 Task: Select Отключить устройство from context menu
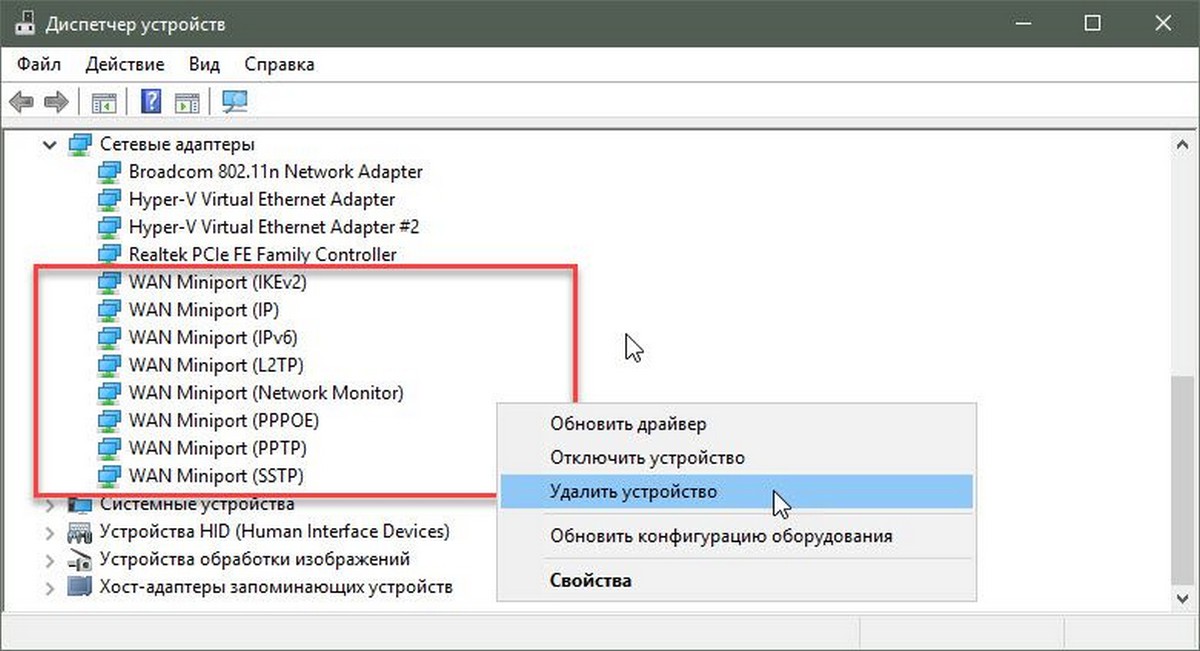[648, 458]
